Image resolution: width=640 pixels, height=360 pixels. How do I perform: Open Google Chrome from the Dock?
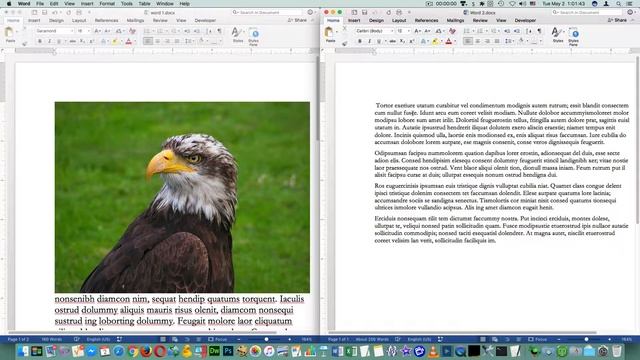(133, 351)
